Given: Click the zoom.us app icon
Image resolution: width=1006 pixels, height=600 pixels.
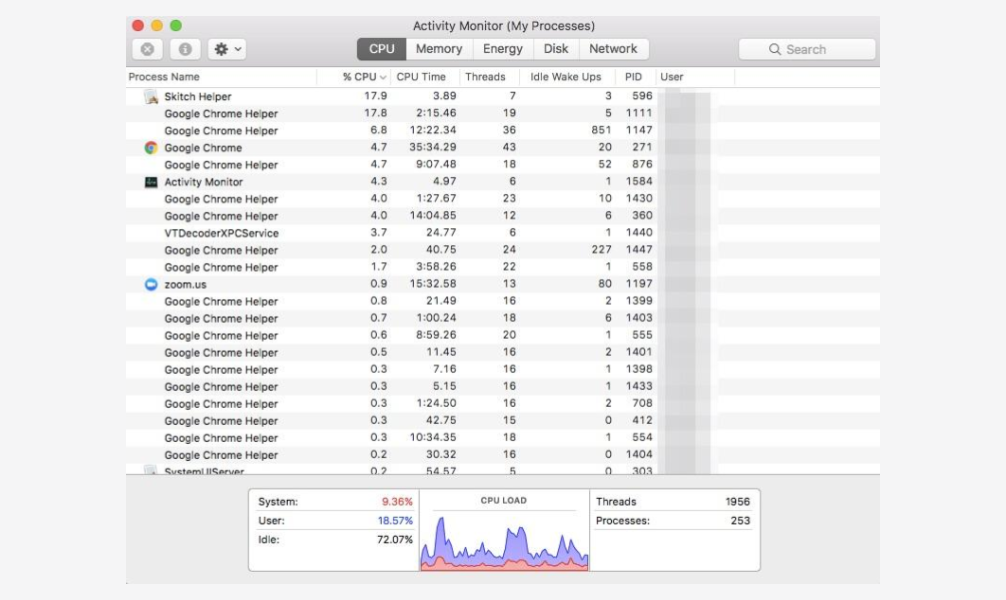Looking at the screenshot, I should (151, 284).
